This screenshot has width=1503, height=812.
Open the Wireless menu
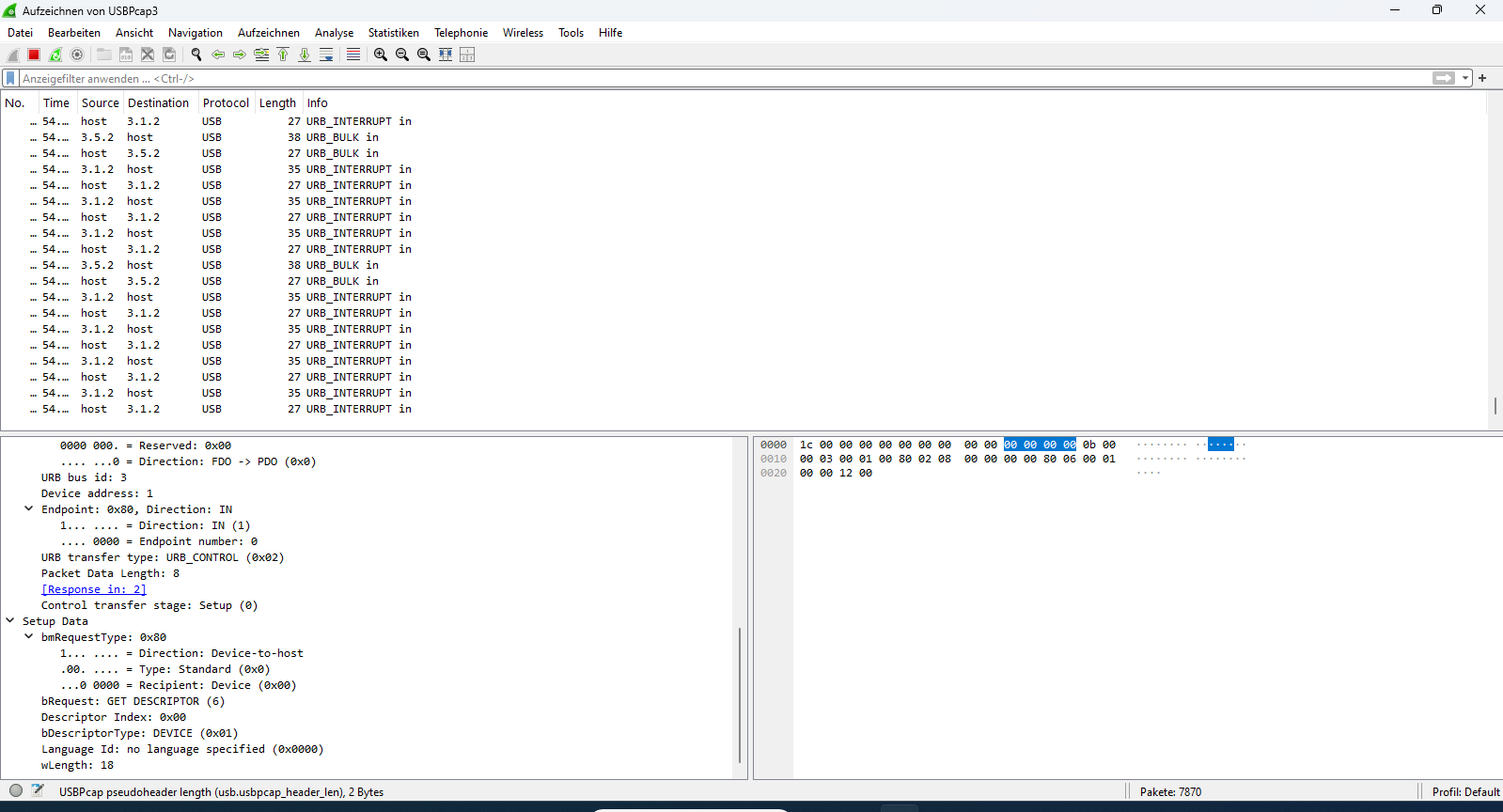click(524, 33)
